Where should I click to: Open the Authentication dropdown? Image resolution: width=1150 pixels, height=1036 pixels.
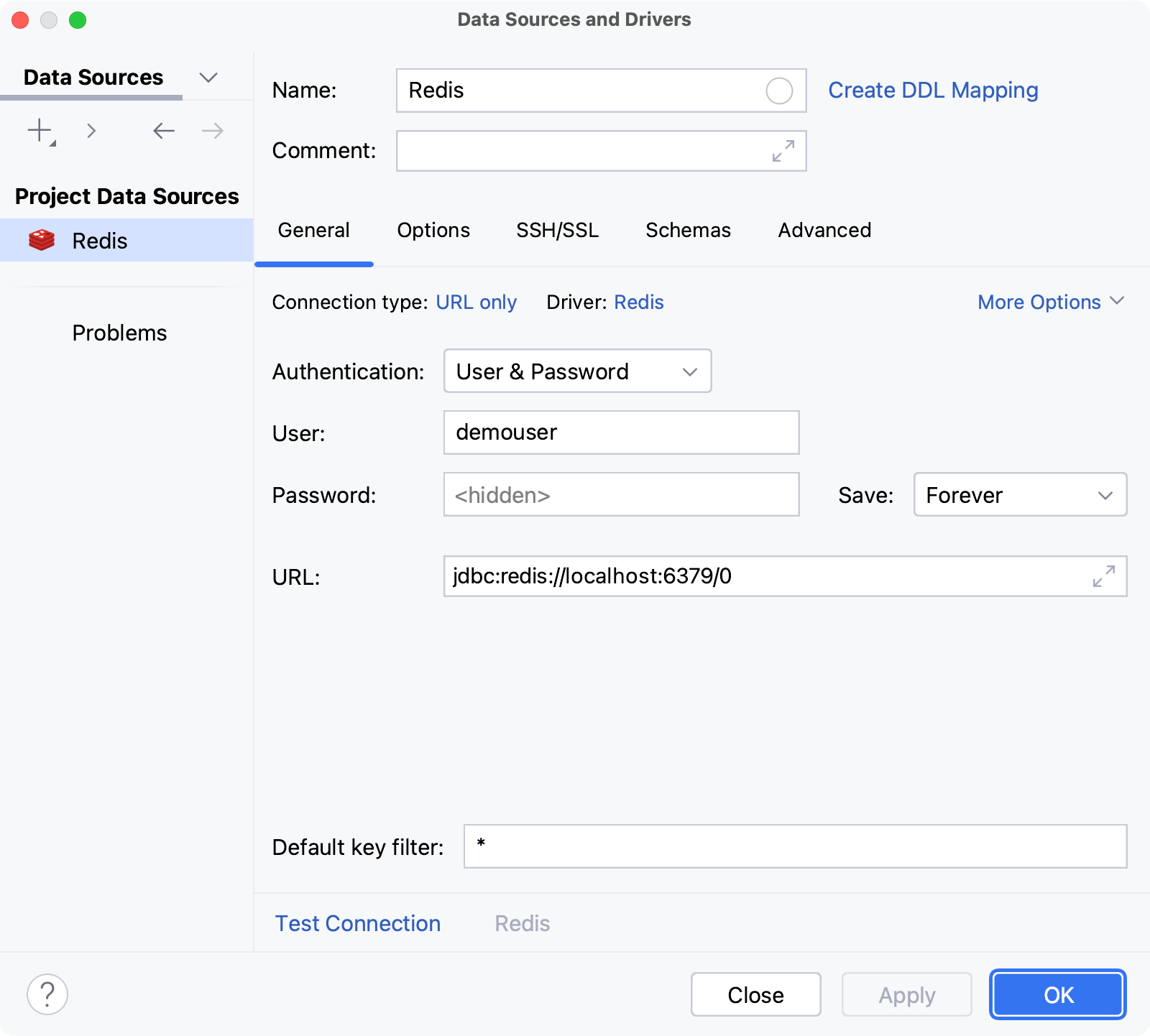click(x=577, y=371)
